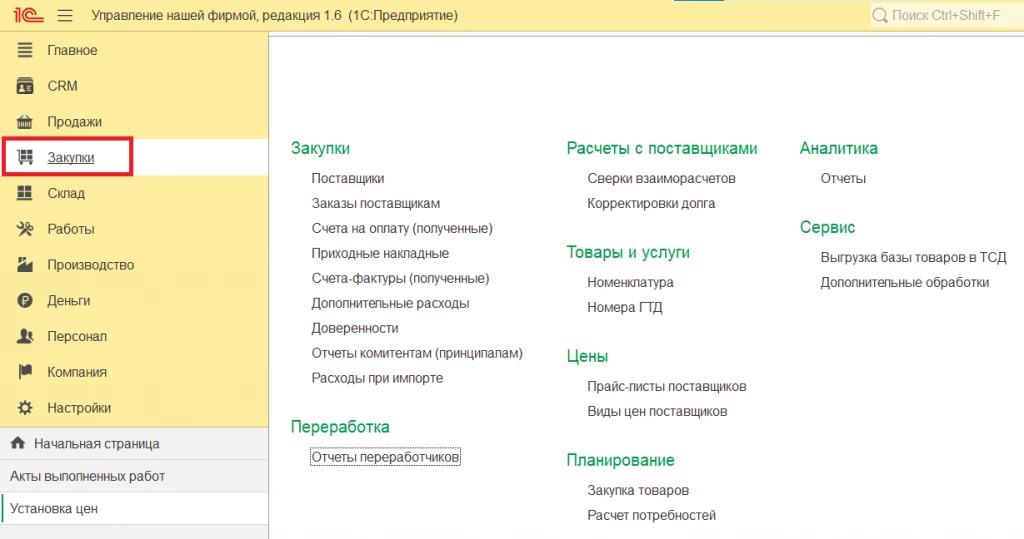Open the Продажи section
The width and height of the screenshot is (1024, 539).
click(x=134, y=122)
